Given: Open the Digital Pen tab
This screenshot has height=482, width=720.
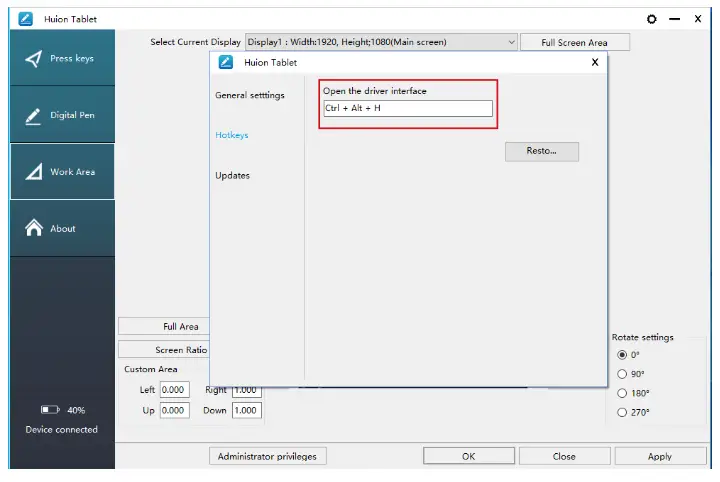Looking at the screenshot, I should [62, 115].
